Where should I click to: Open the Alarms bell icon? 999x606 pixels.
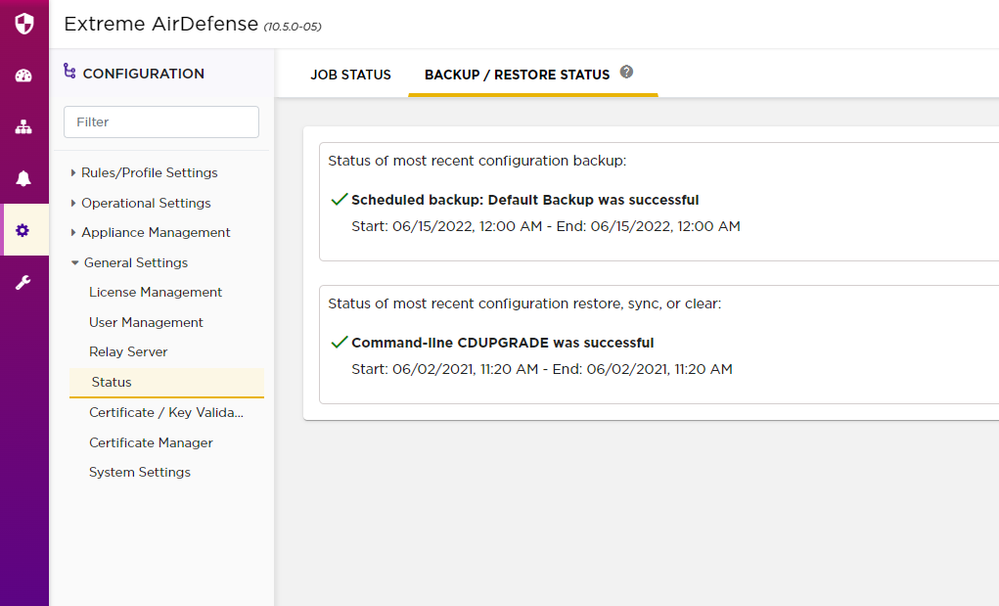pos(24,178)
